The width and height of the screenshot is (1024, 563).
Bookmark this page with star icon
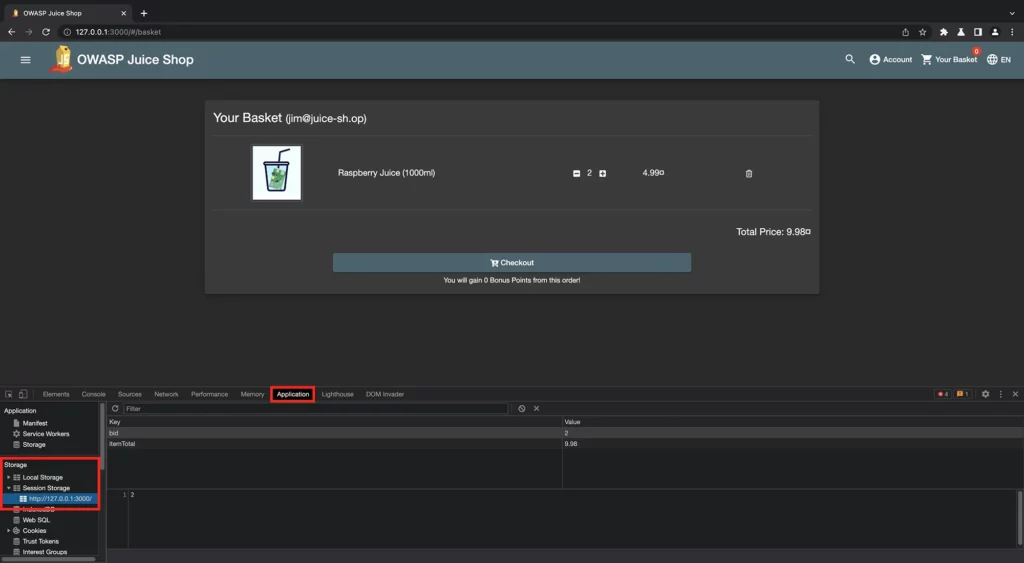pos(922,32)
